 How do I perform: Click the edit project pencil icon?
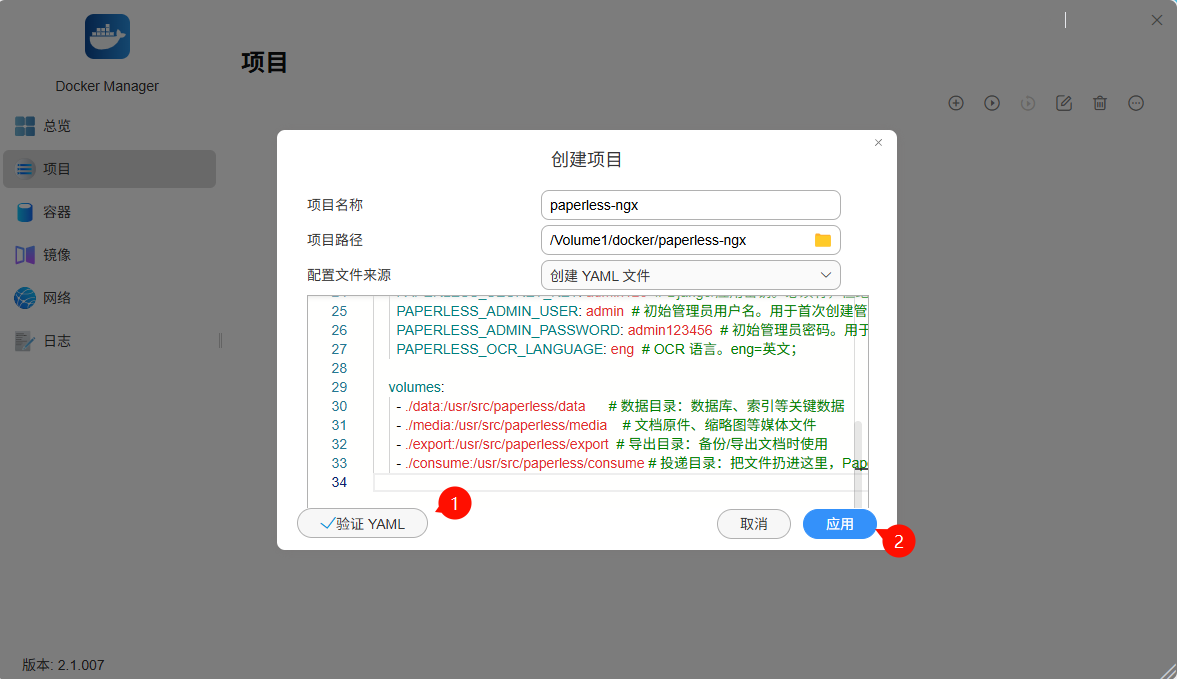tap(1064, 103)
